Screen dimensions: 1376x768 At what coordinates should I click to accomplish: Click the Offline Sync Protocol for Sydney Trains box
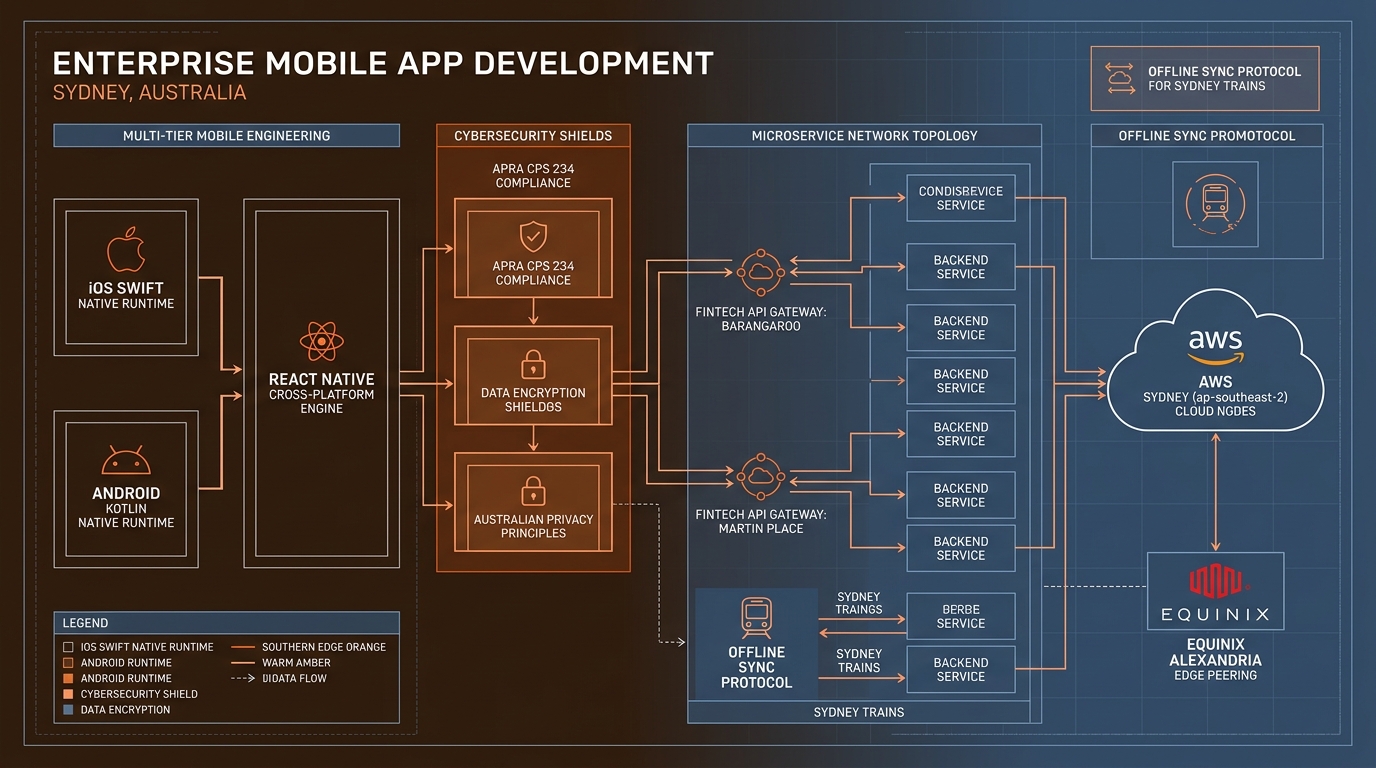[1205, 79]
